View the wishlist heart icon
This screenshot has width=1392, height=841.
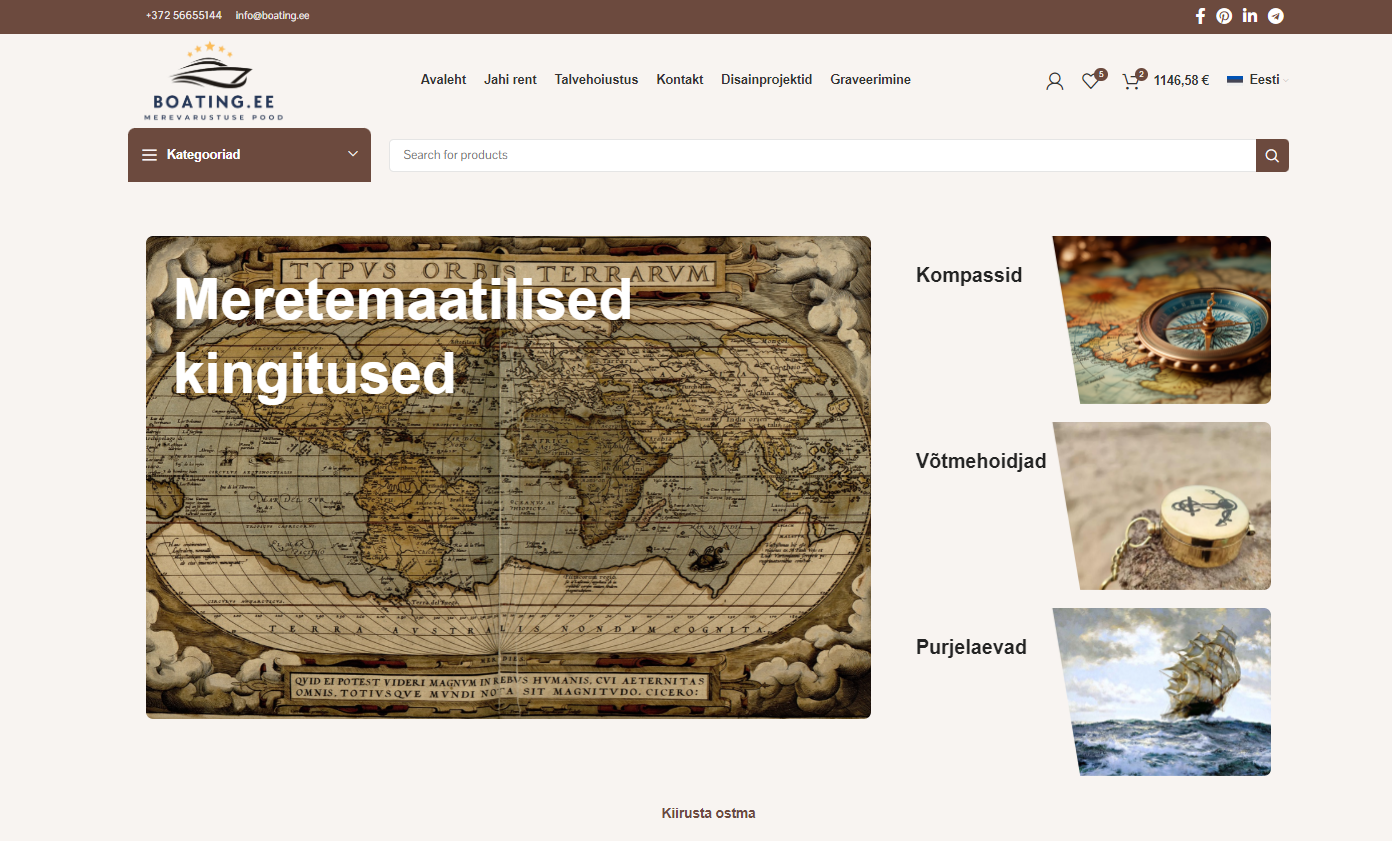point(1091,81)
